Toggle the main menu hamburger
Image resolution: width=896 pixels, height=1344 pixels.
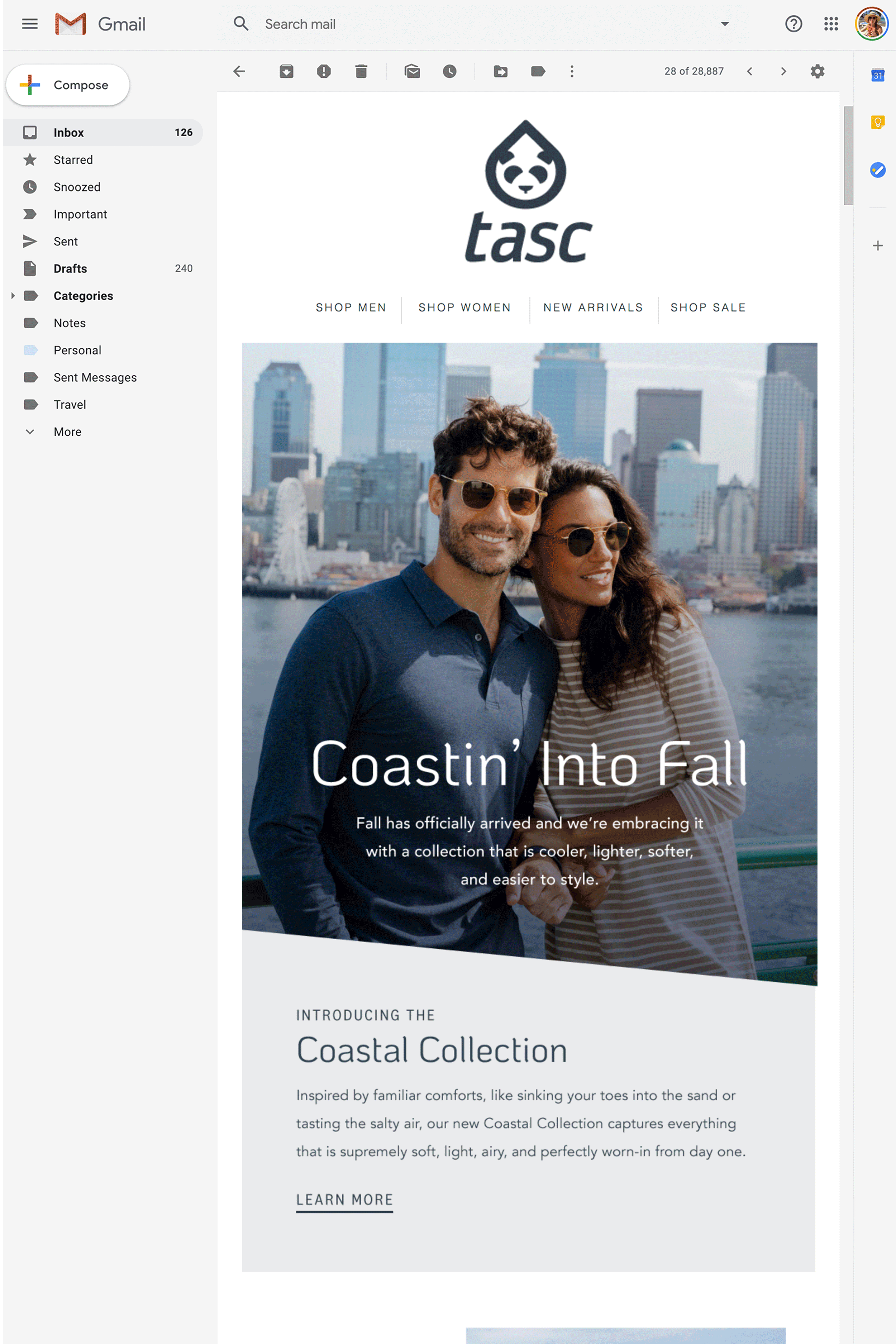(x=30, y=24)
